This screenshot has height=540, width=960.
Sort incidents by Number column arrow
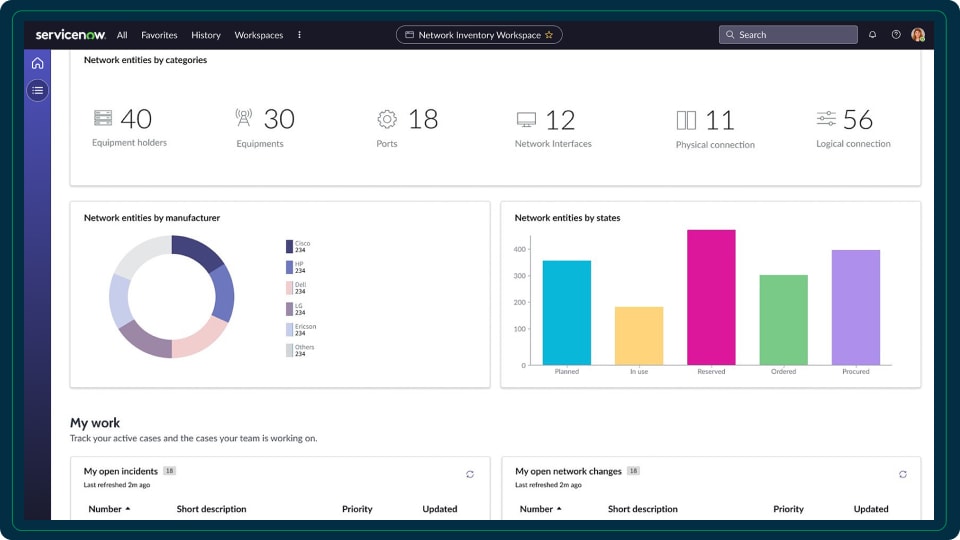(x=128, y=509)
